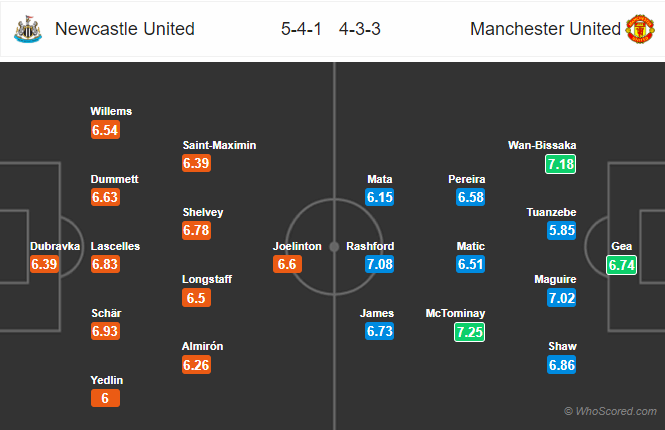
Task: Click Schär's orange 6.93 rating badge
Action: click(x=105, y=331)
